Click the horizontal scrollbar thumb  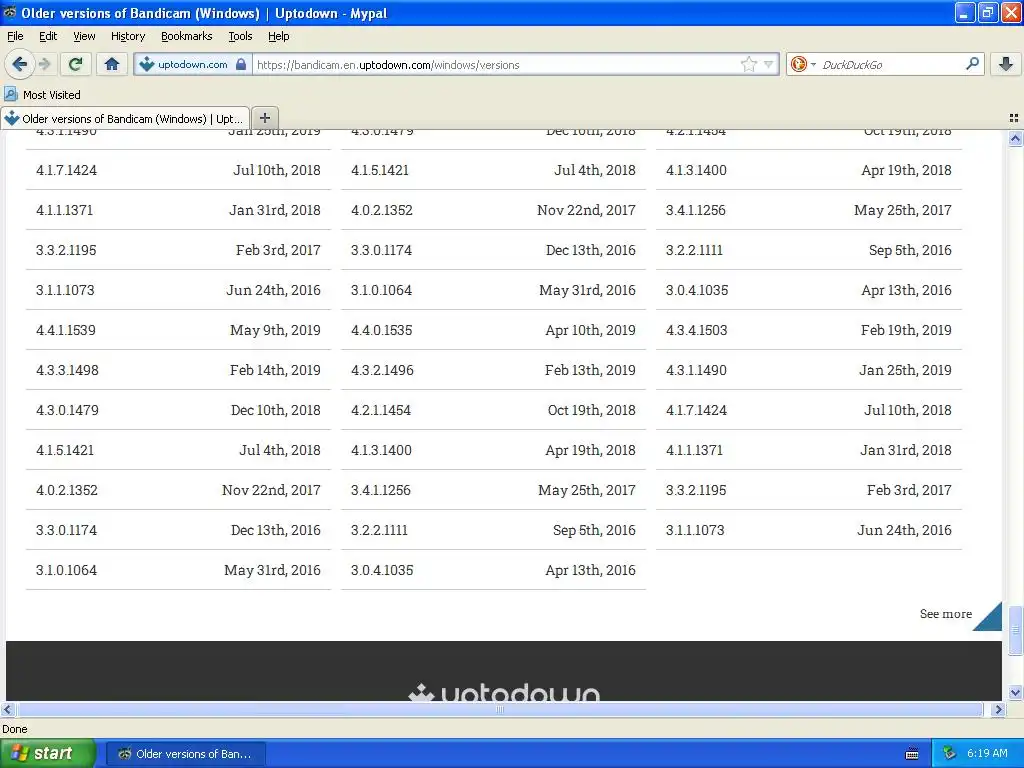(x=500, y=709)
